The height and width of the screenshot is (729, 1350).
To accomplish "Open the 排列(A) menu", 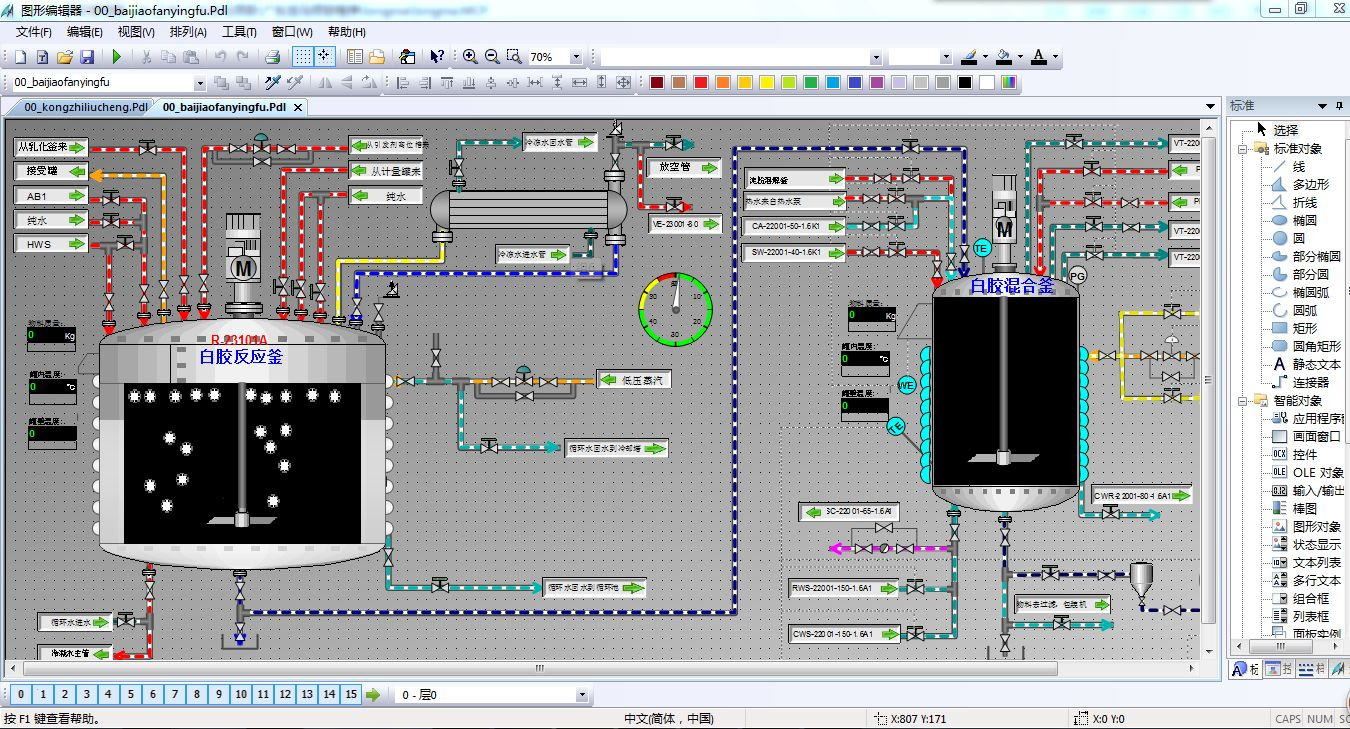I will pos(188,32).
